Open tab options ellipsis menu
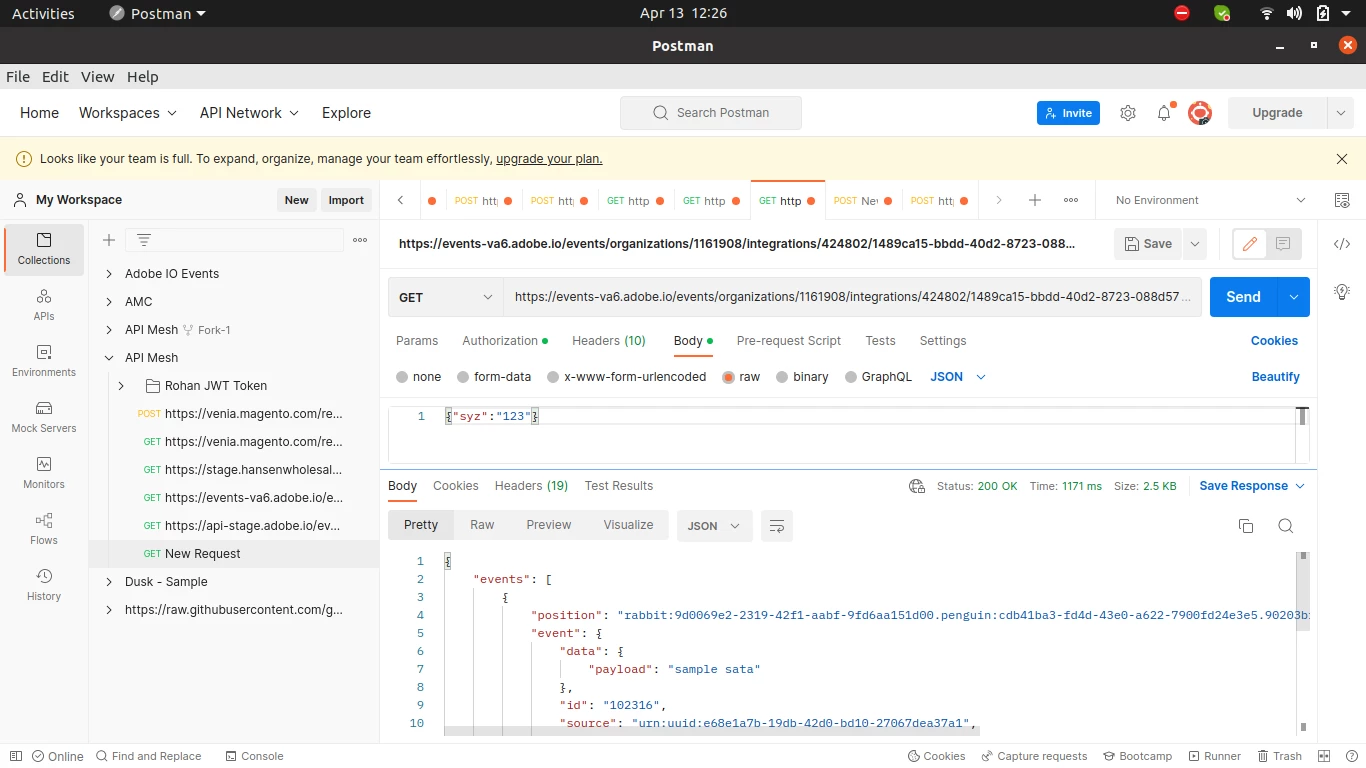The height and width of the screenshot is (768, 1366). [x=1071, y=200]
